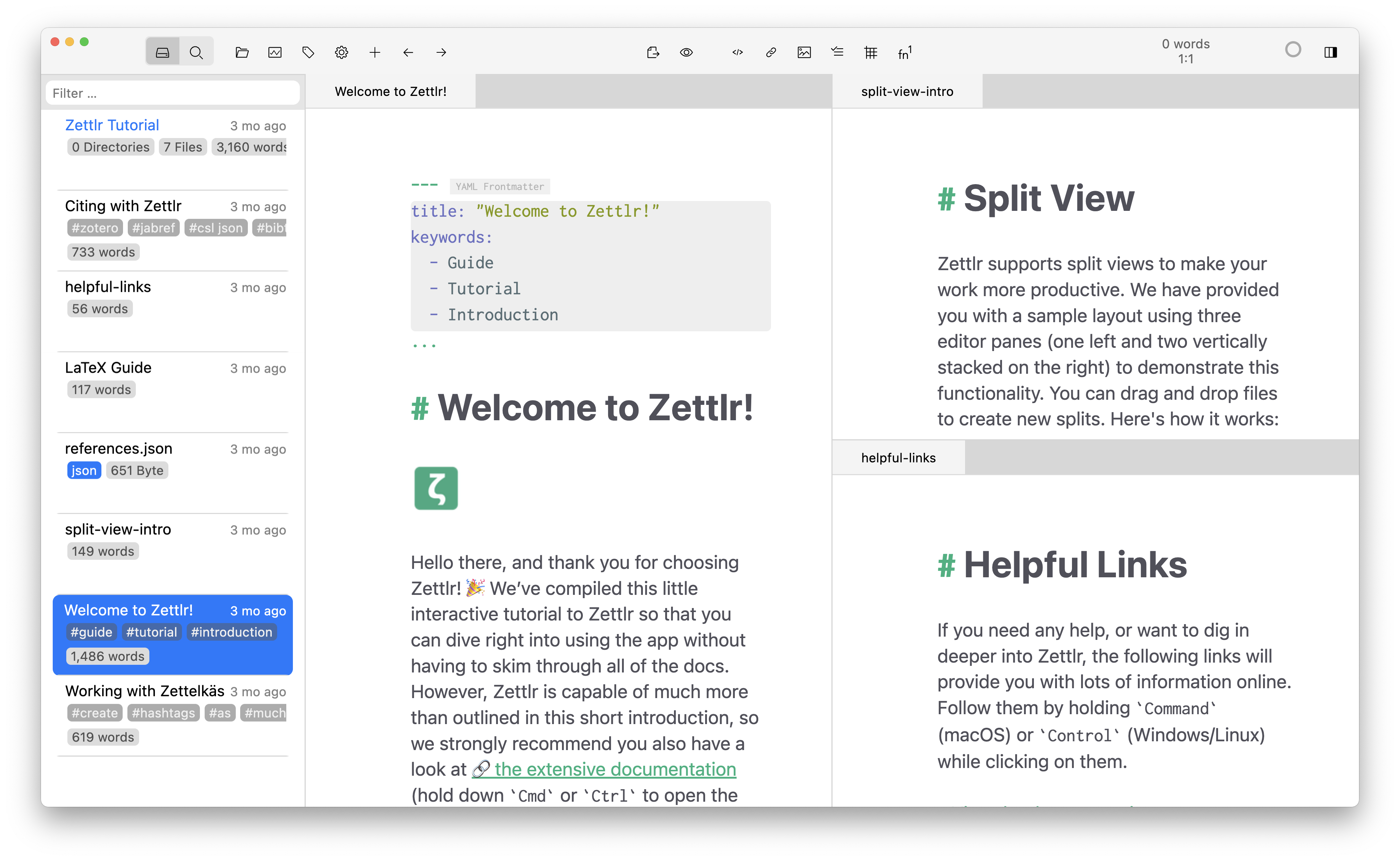
Task: Insert image toolbar icon
Action: point(804,52)
